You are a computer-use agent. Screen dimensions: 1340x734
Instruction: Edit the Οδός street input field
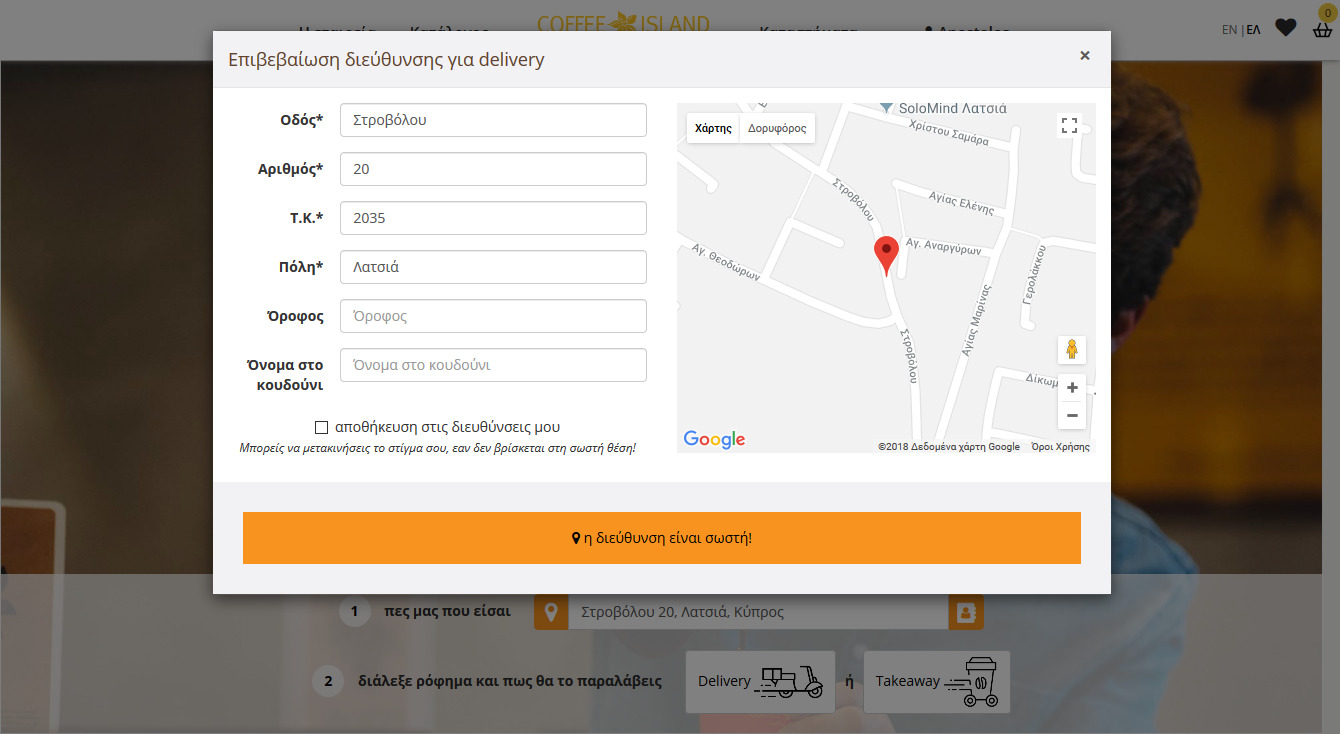click(x=493, y=120)
